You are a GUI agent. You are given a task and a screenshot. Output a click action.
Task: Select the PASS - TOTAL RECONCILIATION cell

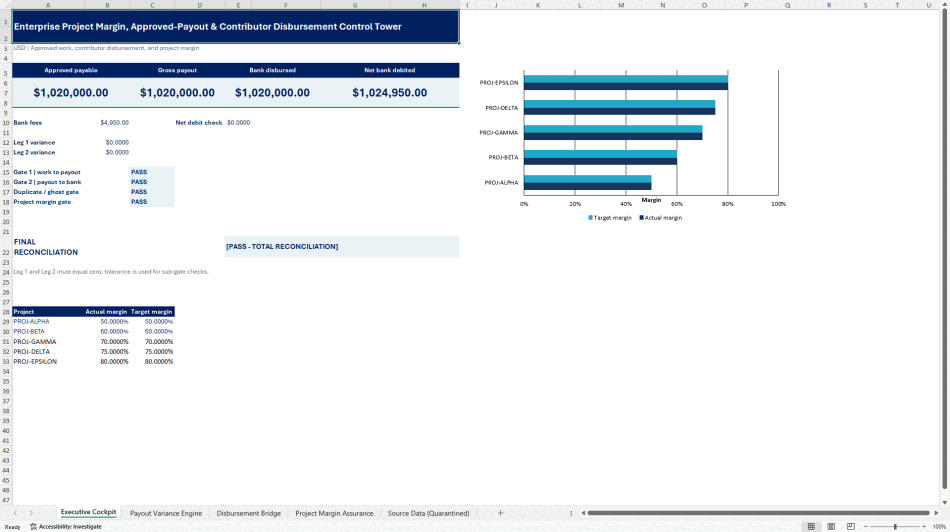click(342, 247)
